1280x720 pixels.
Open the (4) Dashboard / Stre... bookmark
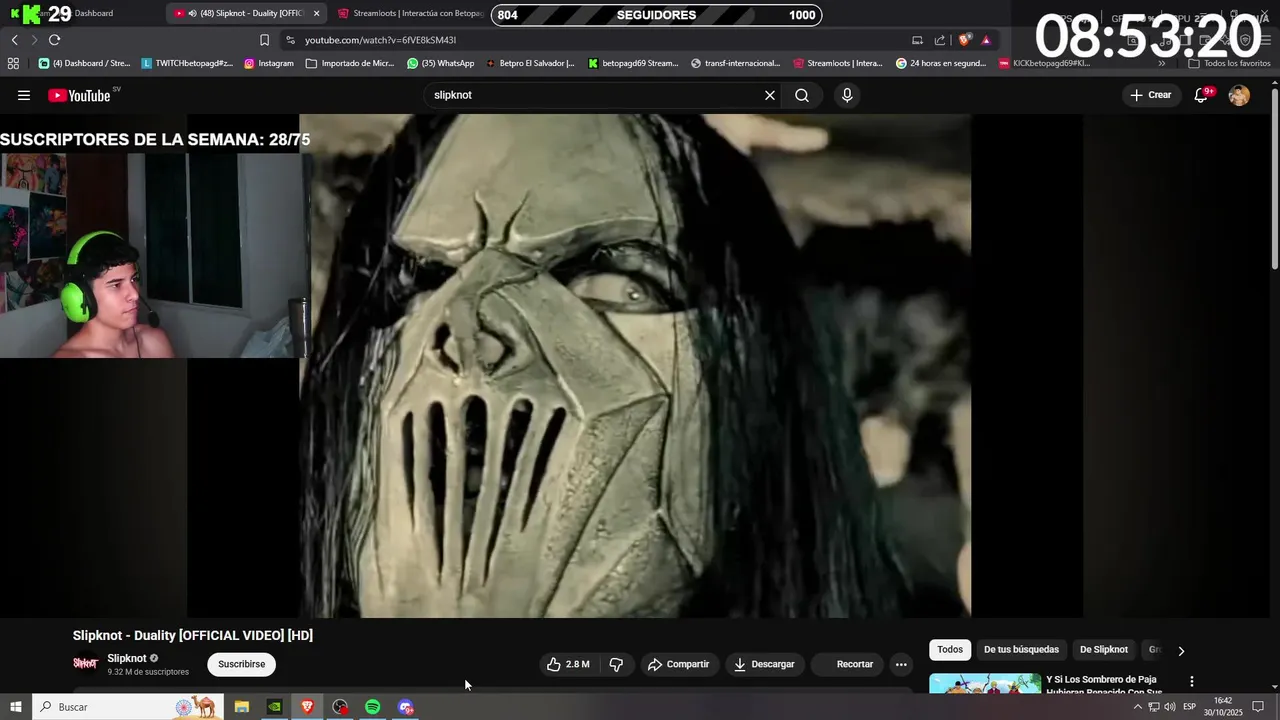pyautogui.click(x=84, y=63)
